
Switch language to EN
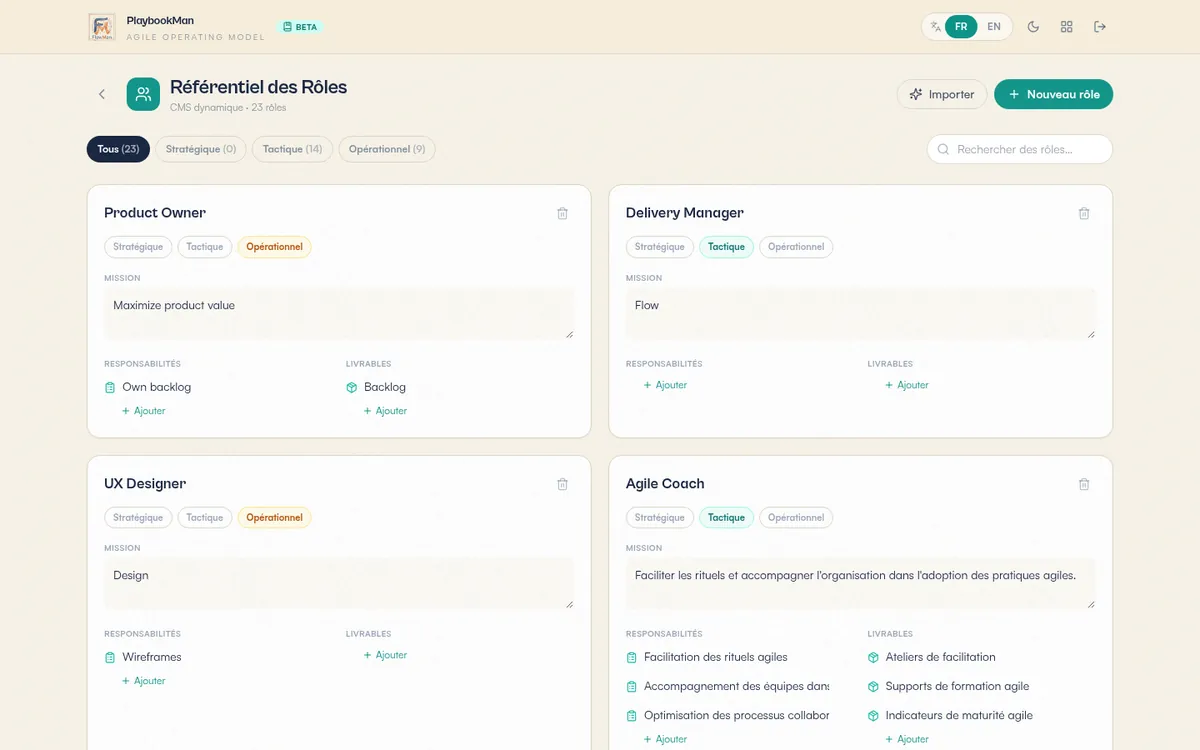994,27
